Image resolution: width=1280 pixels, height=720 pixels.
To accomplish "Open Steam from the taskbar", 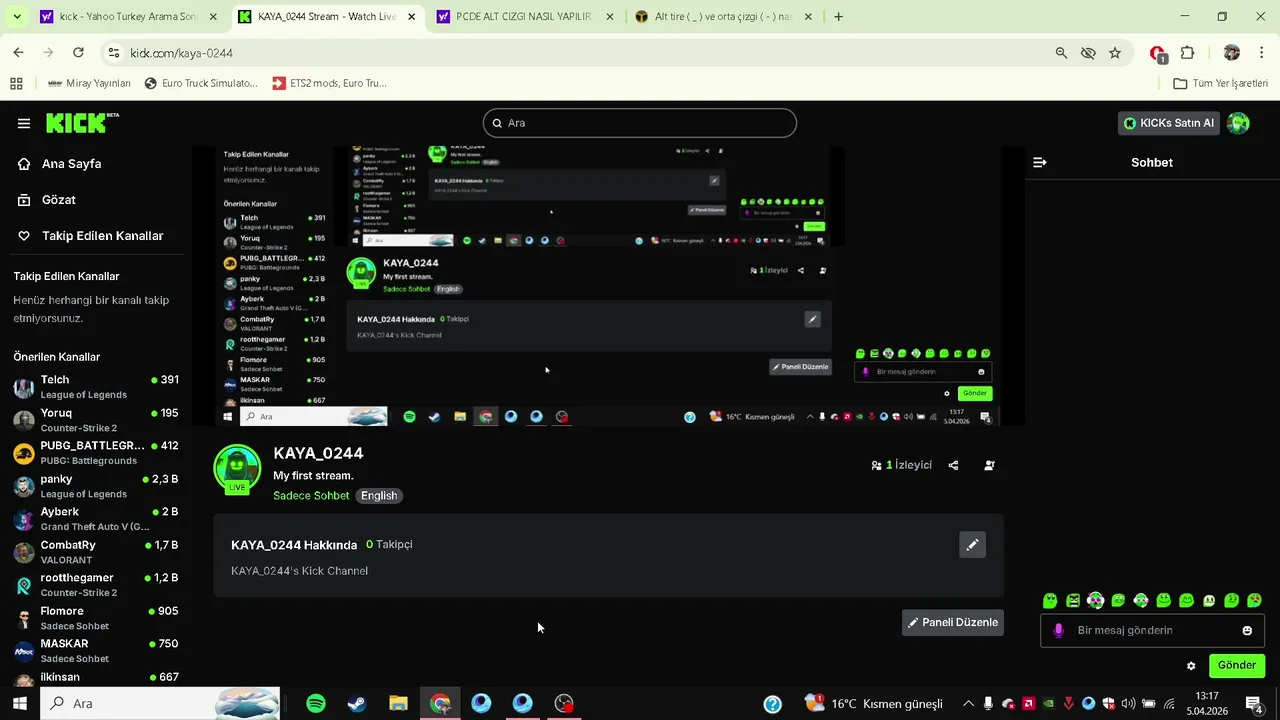I will point(357,703).
